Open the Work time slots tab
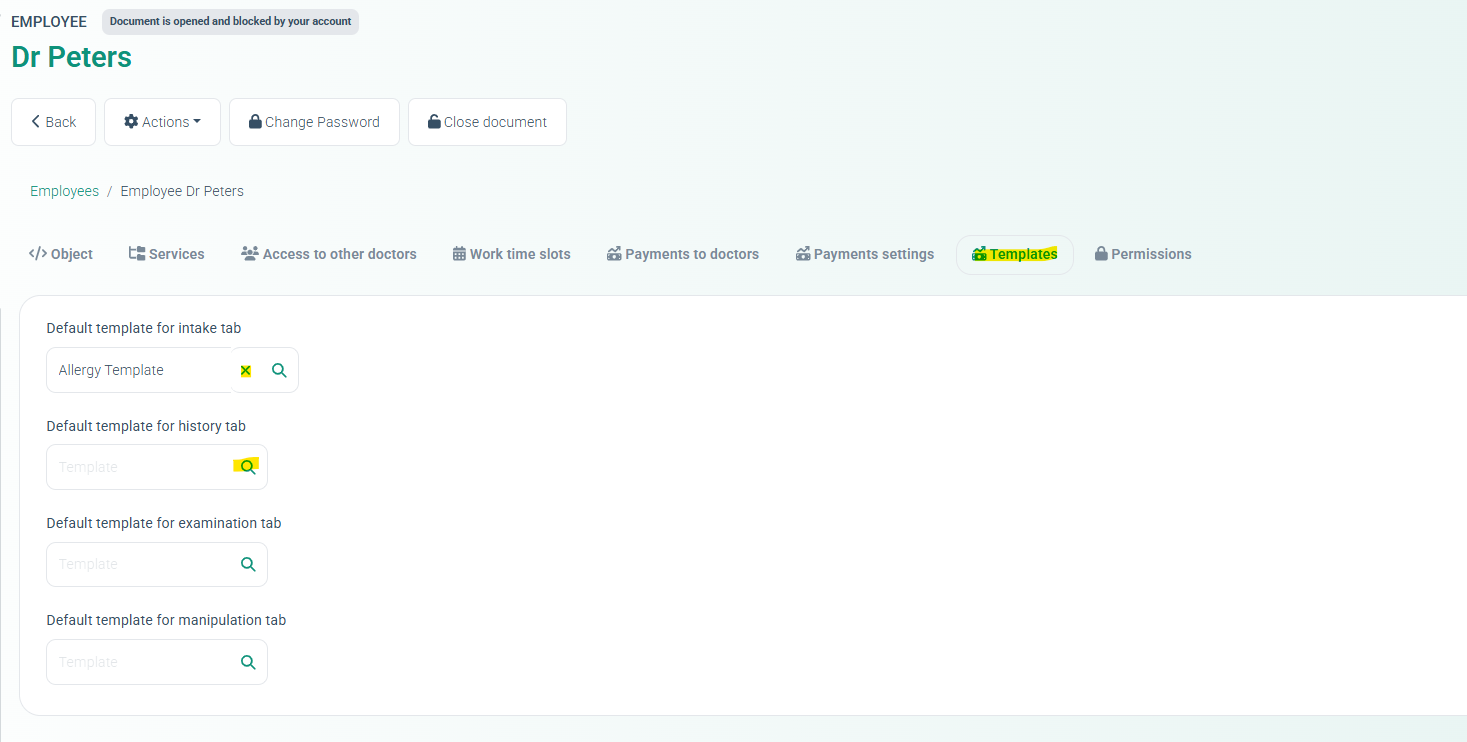Image resolution: width=1467 pixels, height=742 pixels. coord(511,254)
